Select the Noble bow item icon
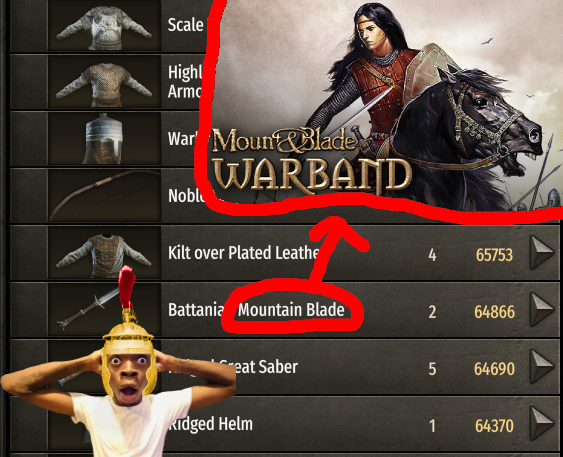 pyautogui.click(x=104, y=196)
